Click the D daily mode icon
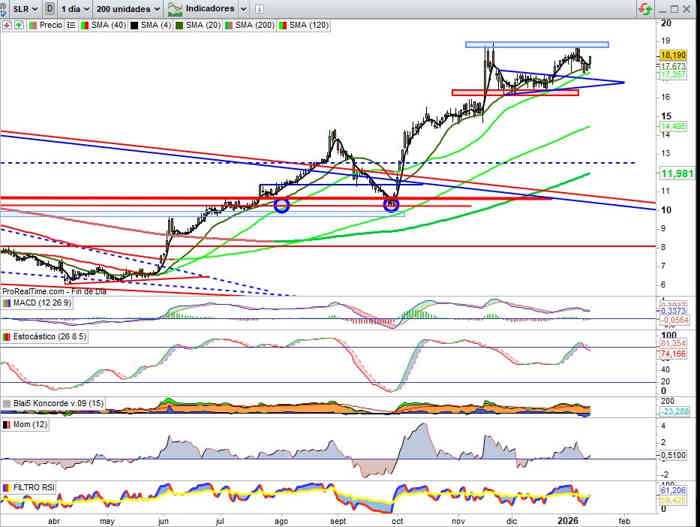This screenshot has height=527, width=700. 49,8
